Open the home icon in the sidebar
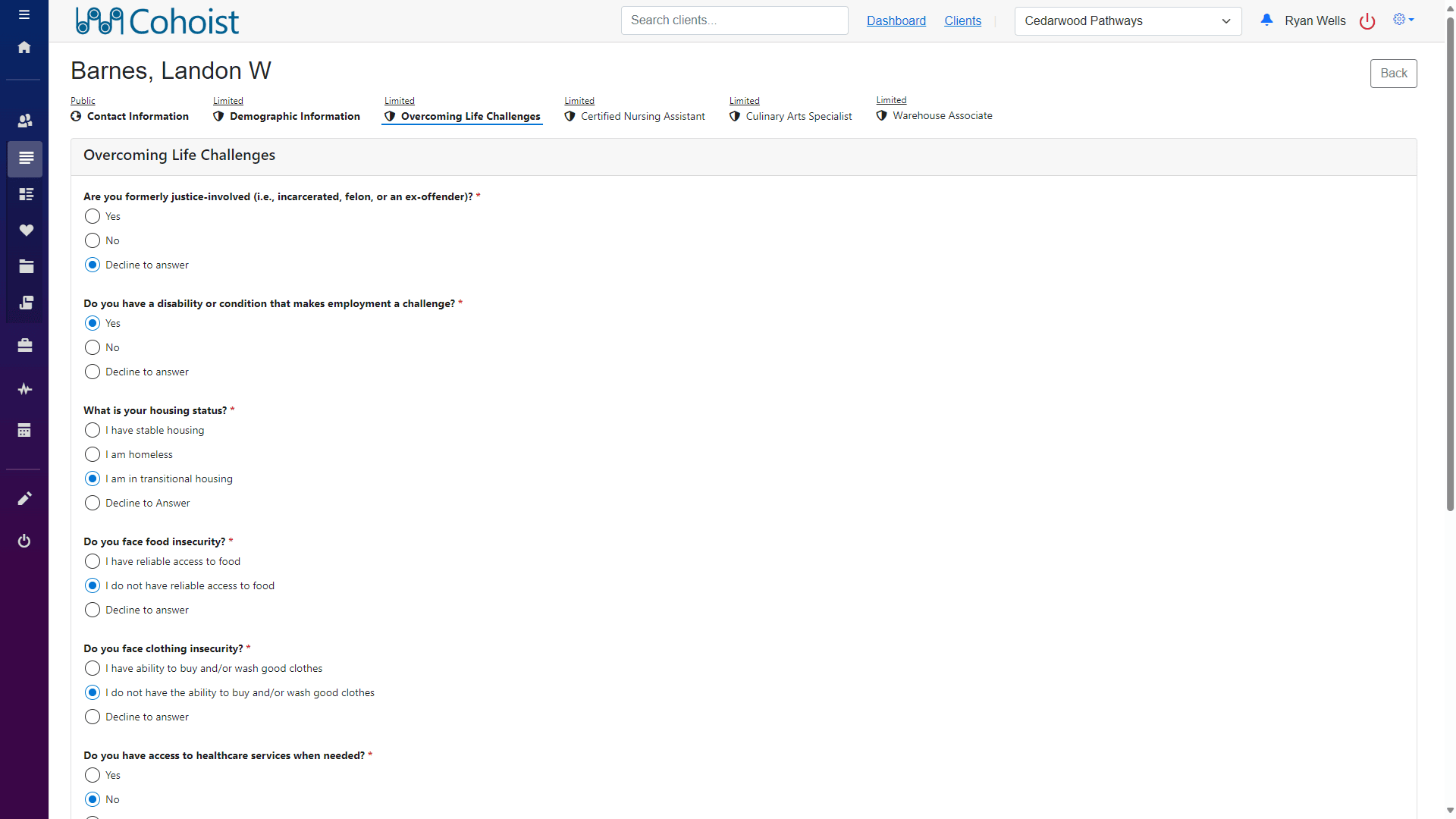Image resolution: width=1456 pixels, height=819 pixels. (24, 48)
